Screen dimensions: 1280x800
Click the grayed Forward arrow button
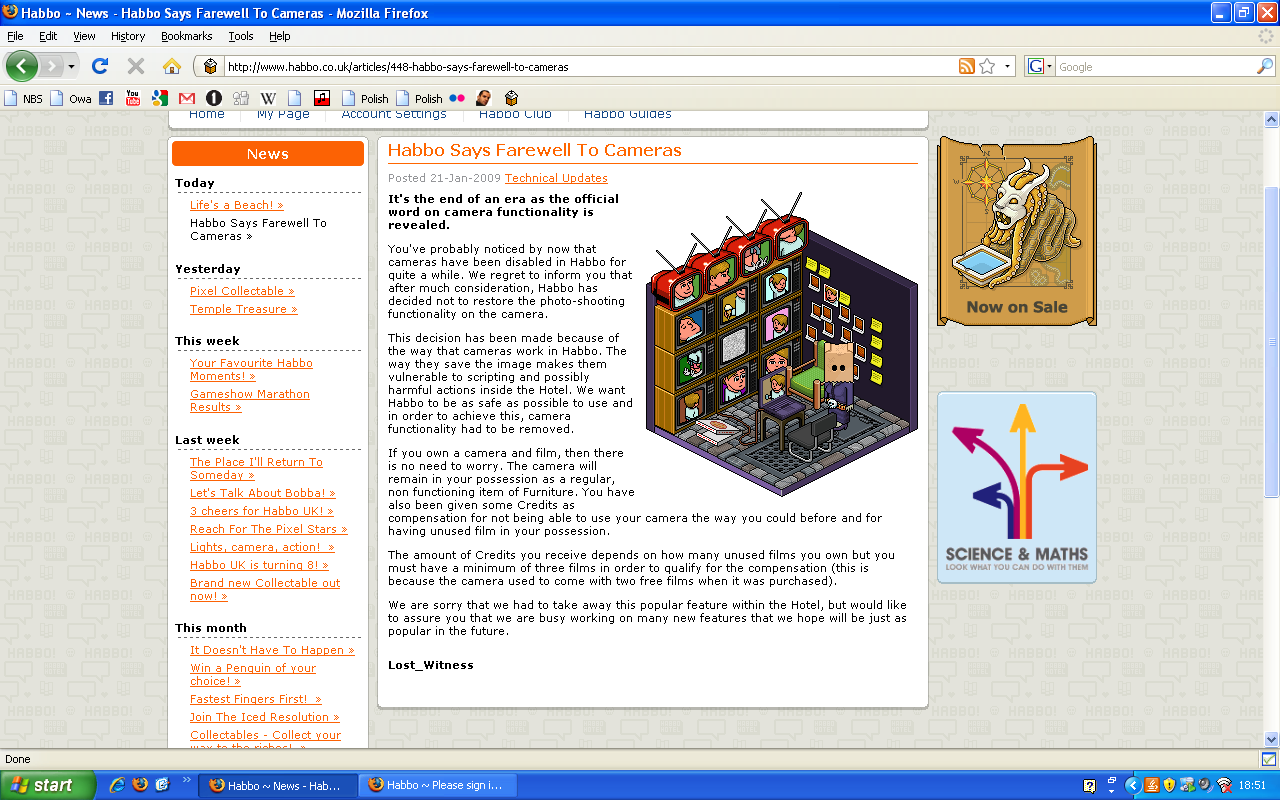pos(51,67)
